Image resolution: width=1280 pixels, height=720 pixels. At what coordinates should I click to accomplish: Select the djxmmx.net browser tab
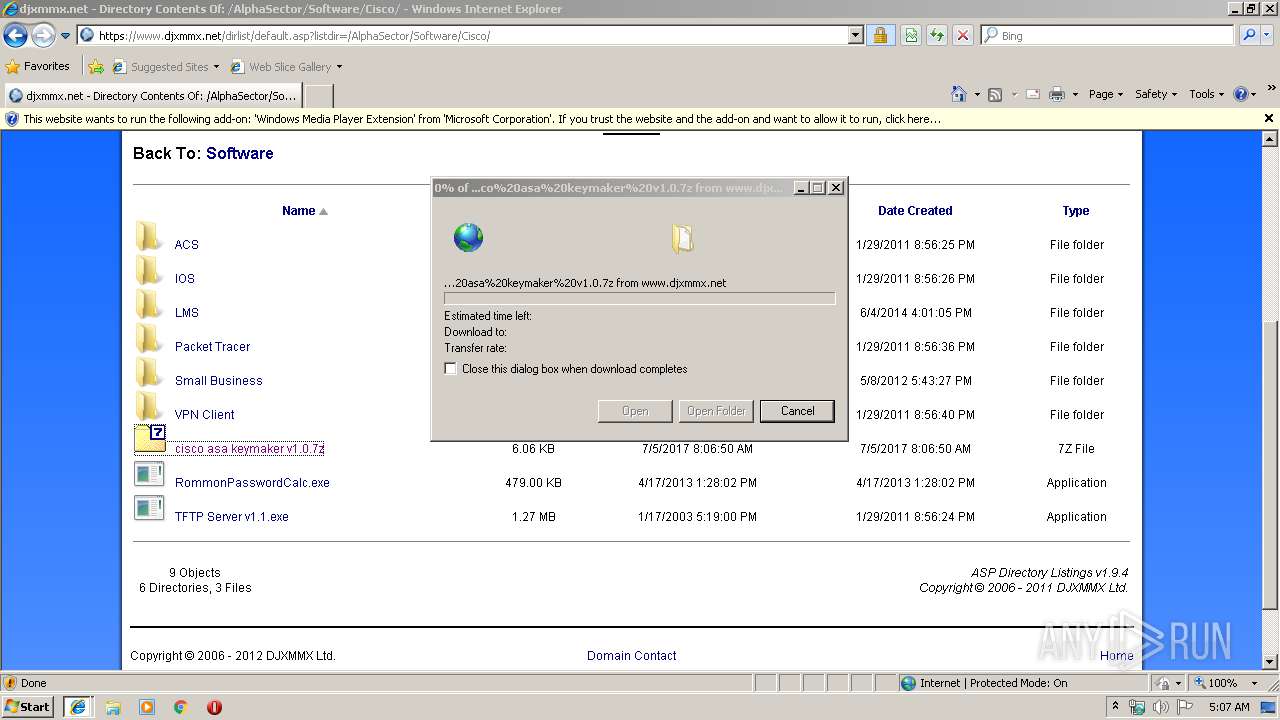point(151,96)
